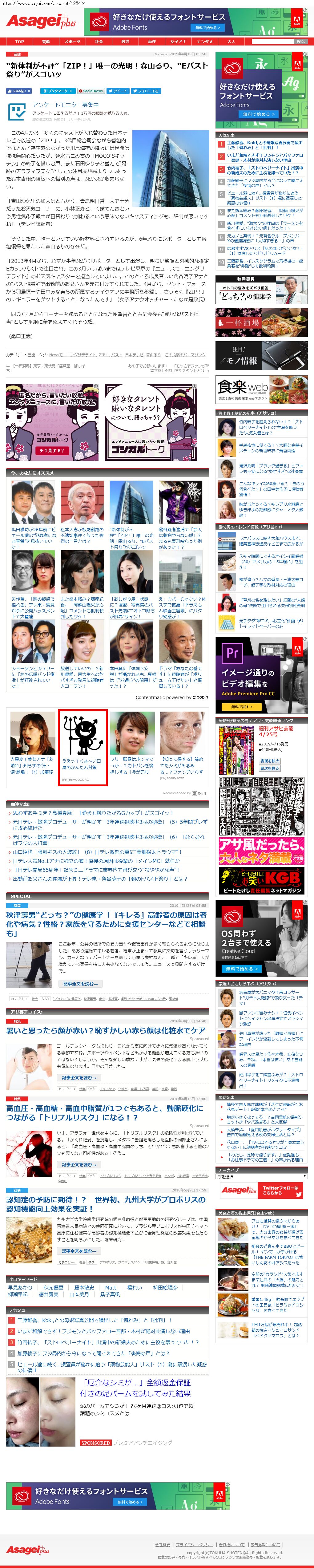Click 記事全文を読む for トリプルリスク article
The height and width of the screenshot is (1568, 314).
pyautogui.click(x=79, y=1164)
